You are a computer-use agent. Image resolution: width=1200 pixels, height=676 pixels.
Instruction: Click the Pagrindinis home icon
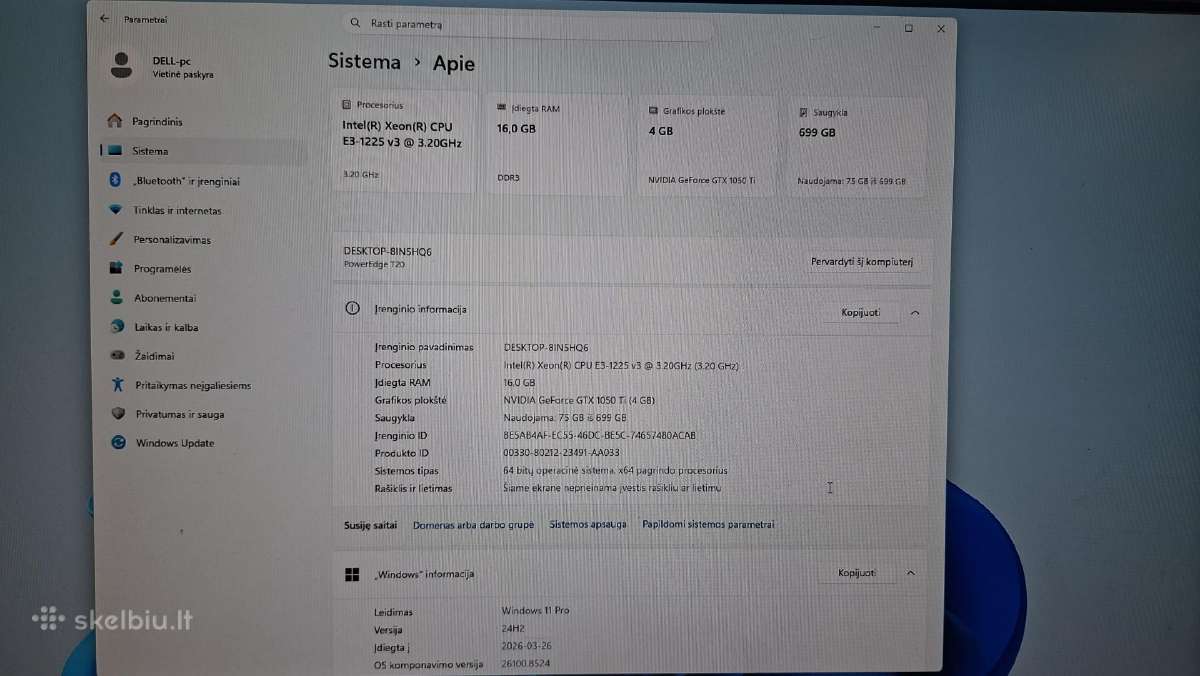pos(115,121)
